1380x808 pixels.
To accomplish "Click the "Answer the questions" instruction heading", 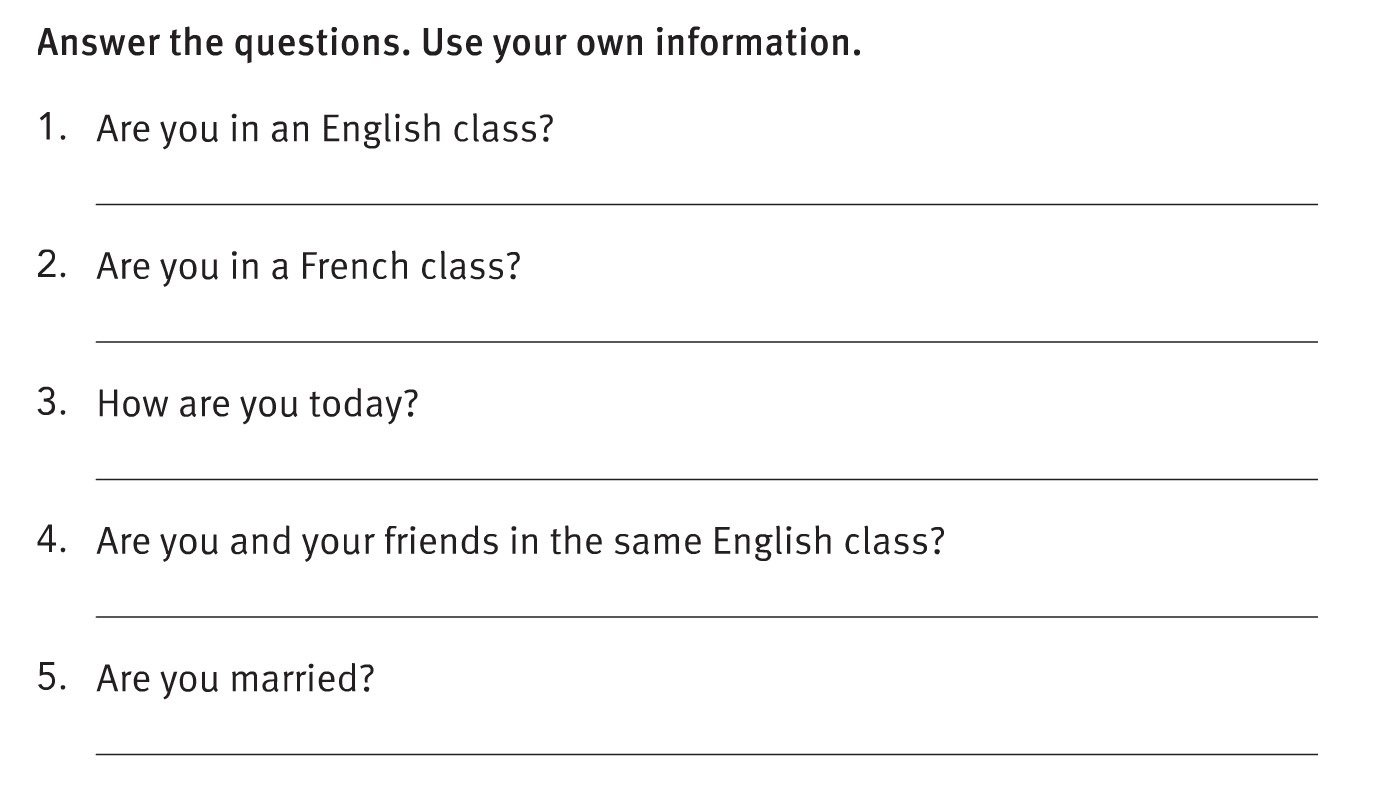I will pyautogui.click(x=448, y=44).
